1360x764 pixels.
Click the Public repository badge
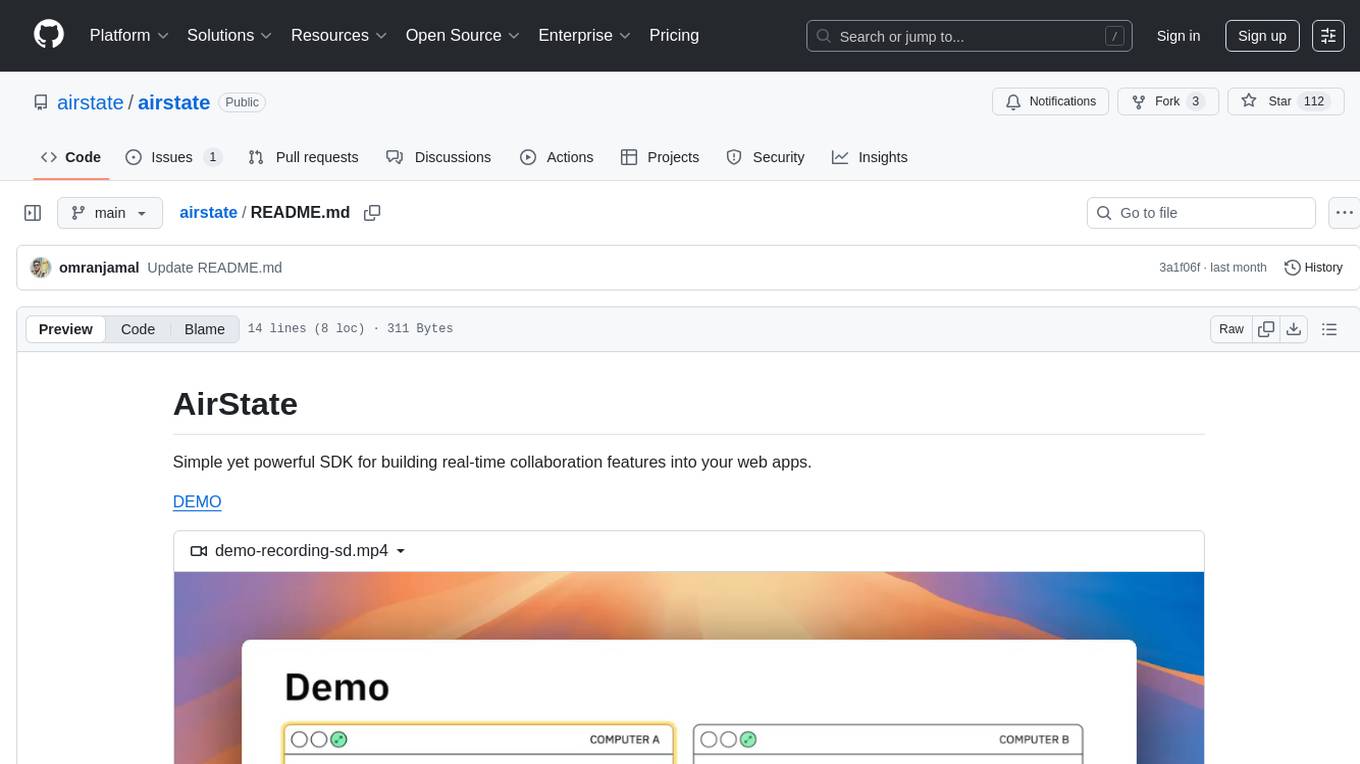pos(242,102)
